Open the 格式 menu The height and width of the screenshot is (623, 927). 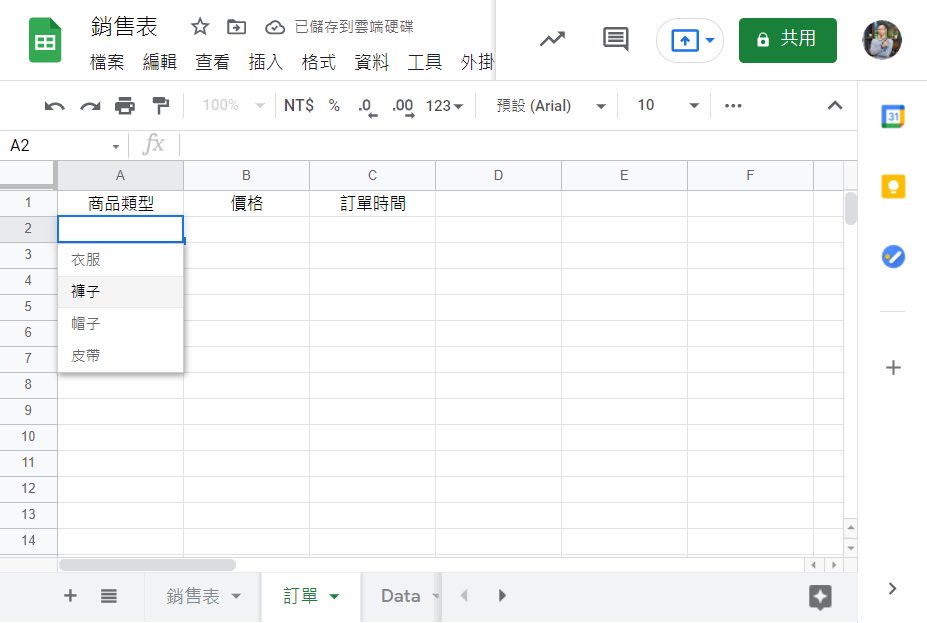tap(319, 61)
